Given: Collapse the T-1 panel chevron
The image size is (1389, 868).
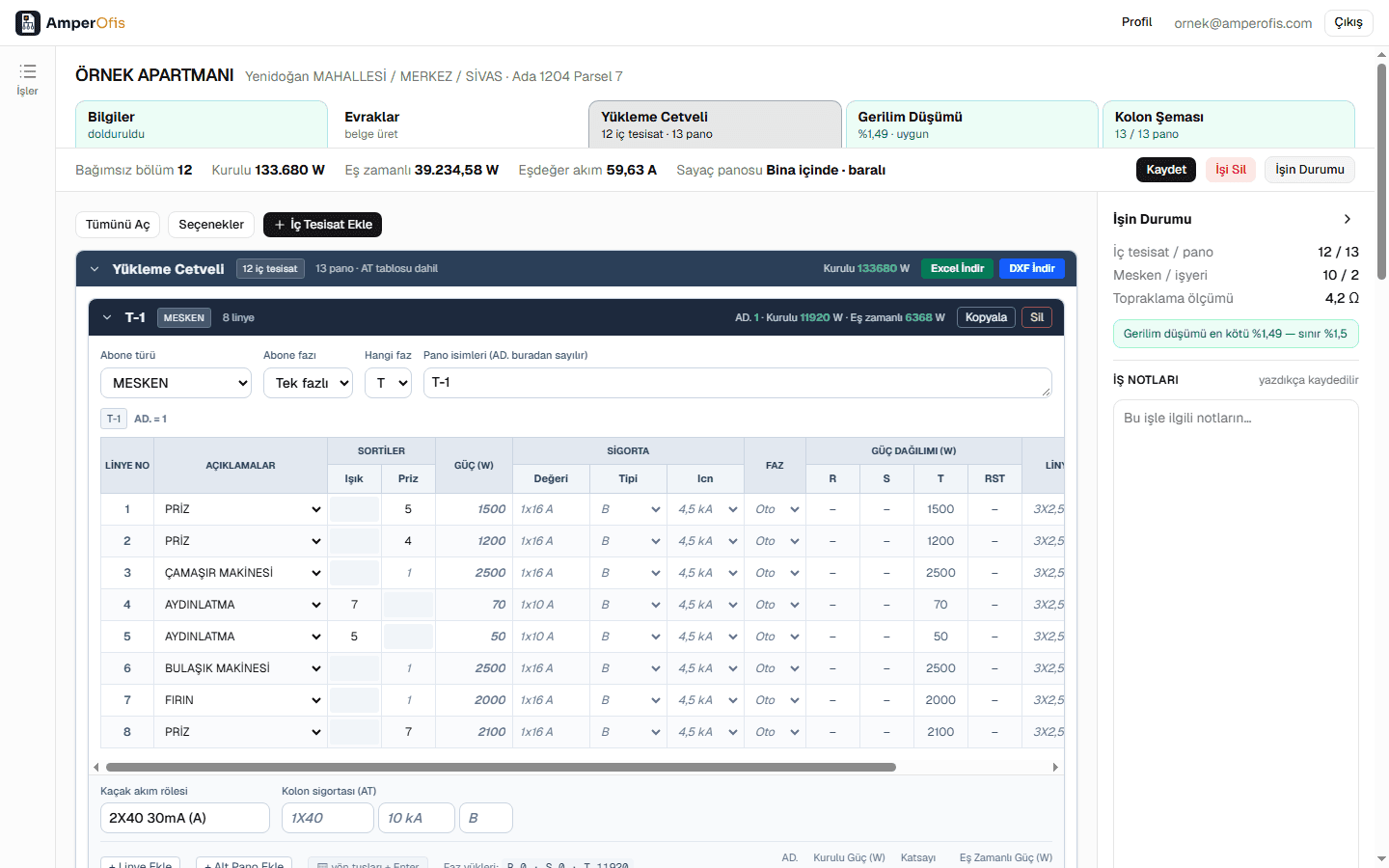Looking at the screenshot, I should (x=107, y=317).
